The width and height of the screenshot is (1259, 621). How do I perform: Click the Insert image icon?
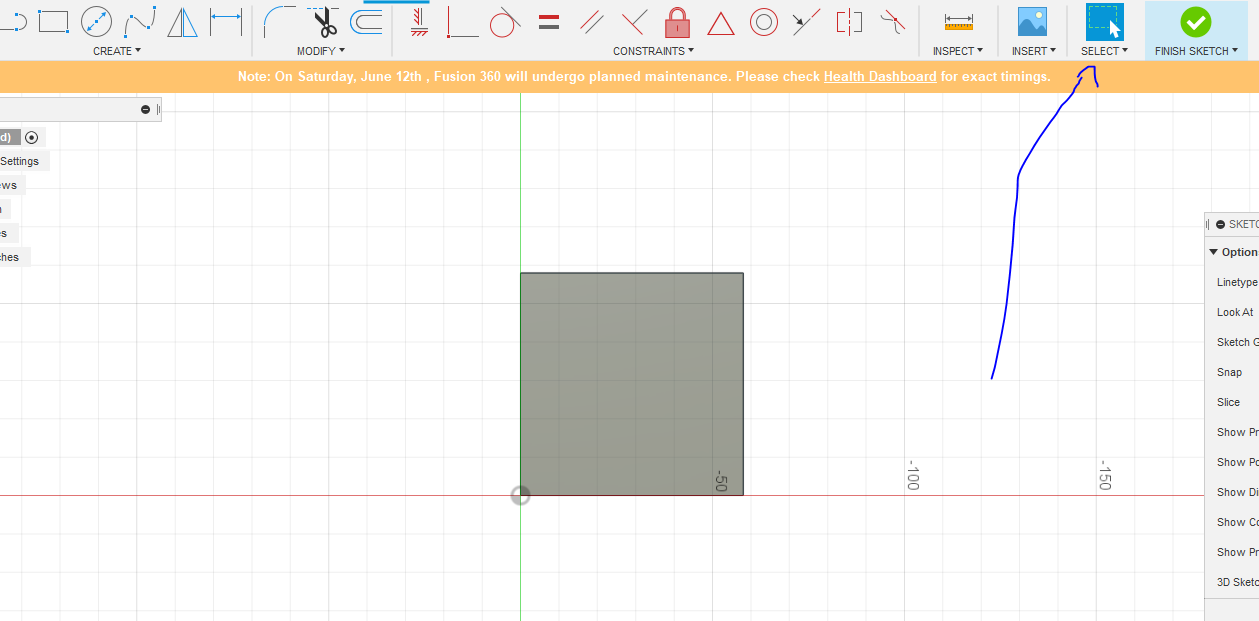1032,22
